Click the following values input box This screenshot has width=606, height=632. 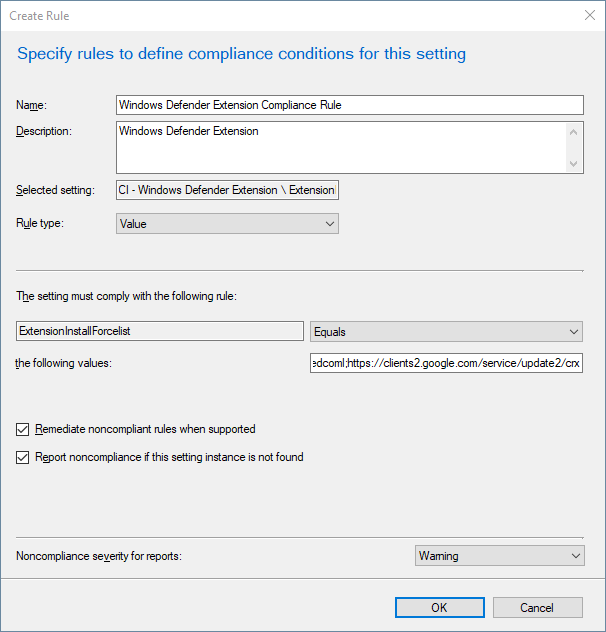(446, 363)
